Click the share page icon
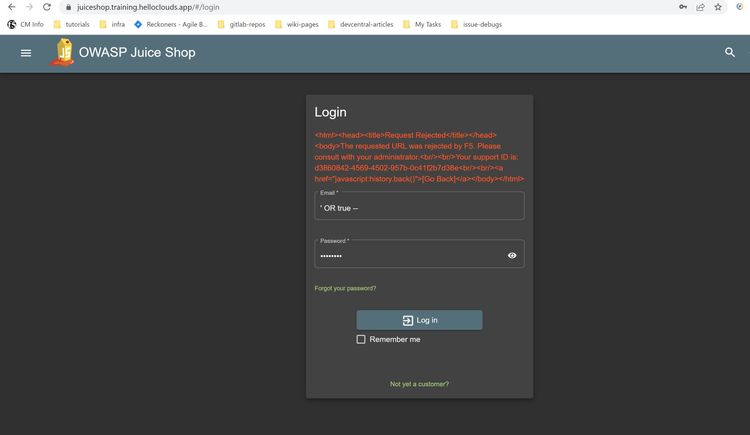The image size is (750, 435). (x=700, y=7)
